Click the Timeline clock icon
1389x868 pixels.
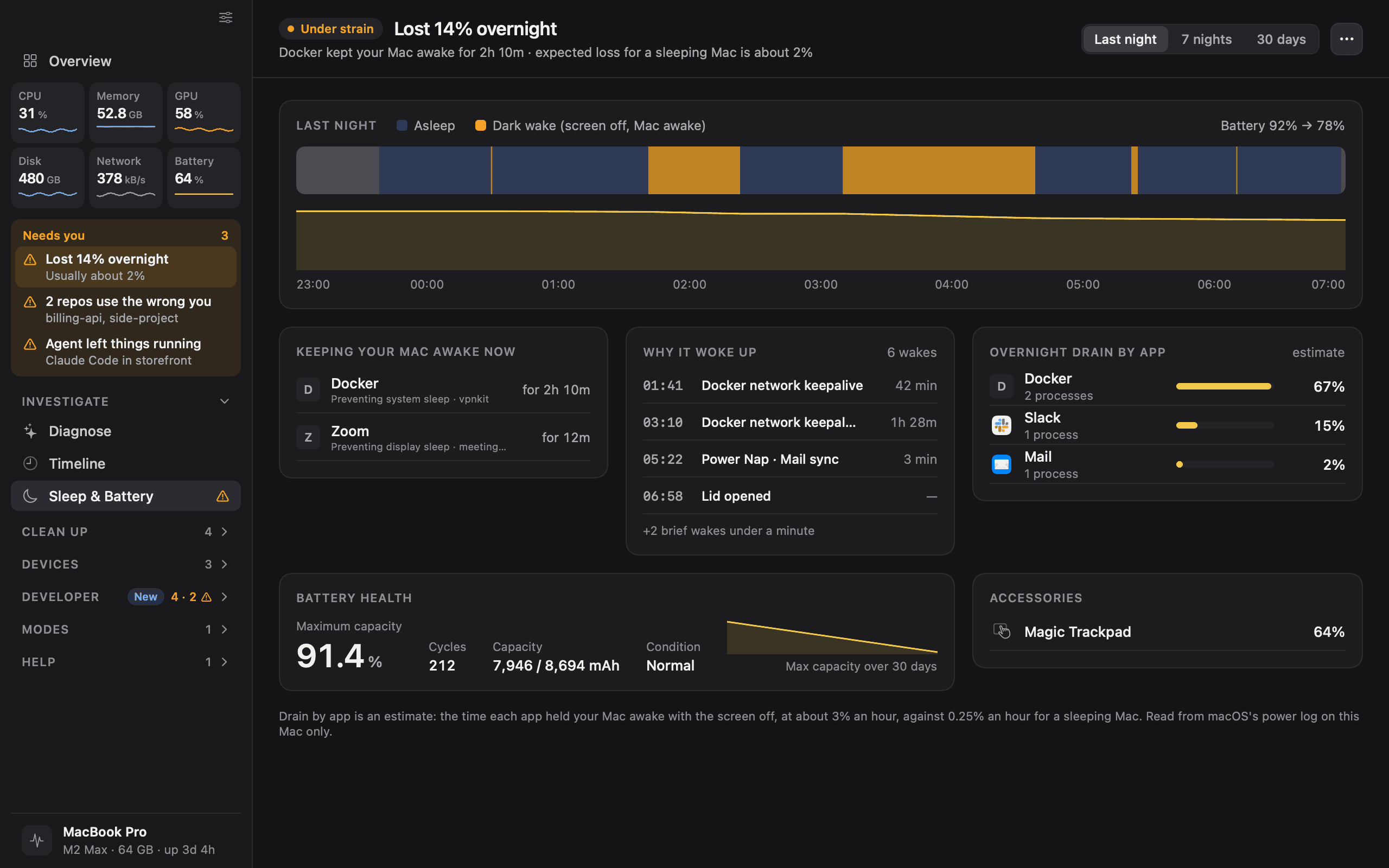pos(30,463)
